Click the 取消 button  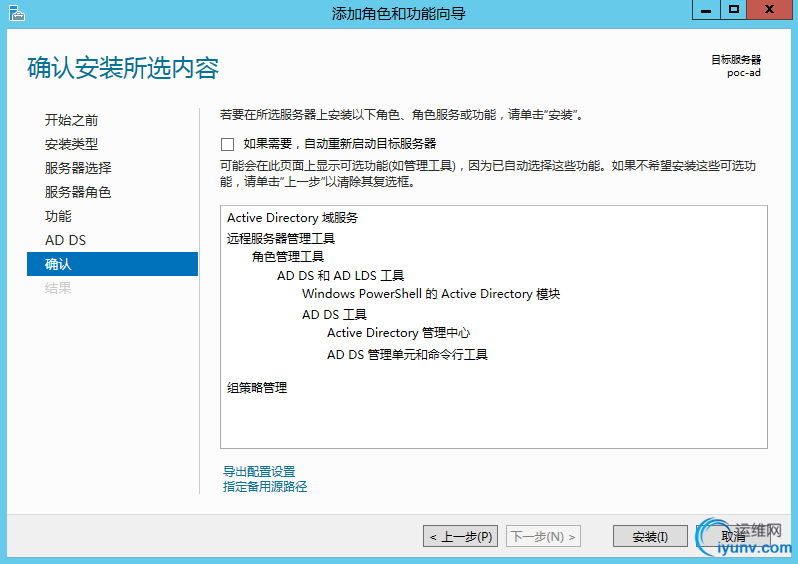[x=733, y=537]
